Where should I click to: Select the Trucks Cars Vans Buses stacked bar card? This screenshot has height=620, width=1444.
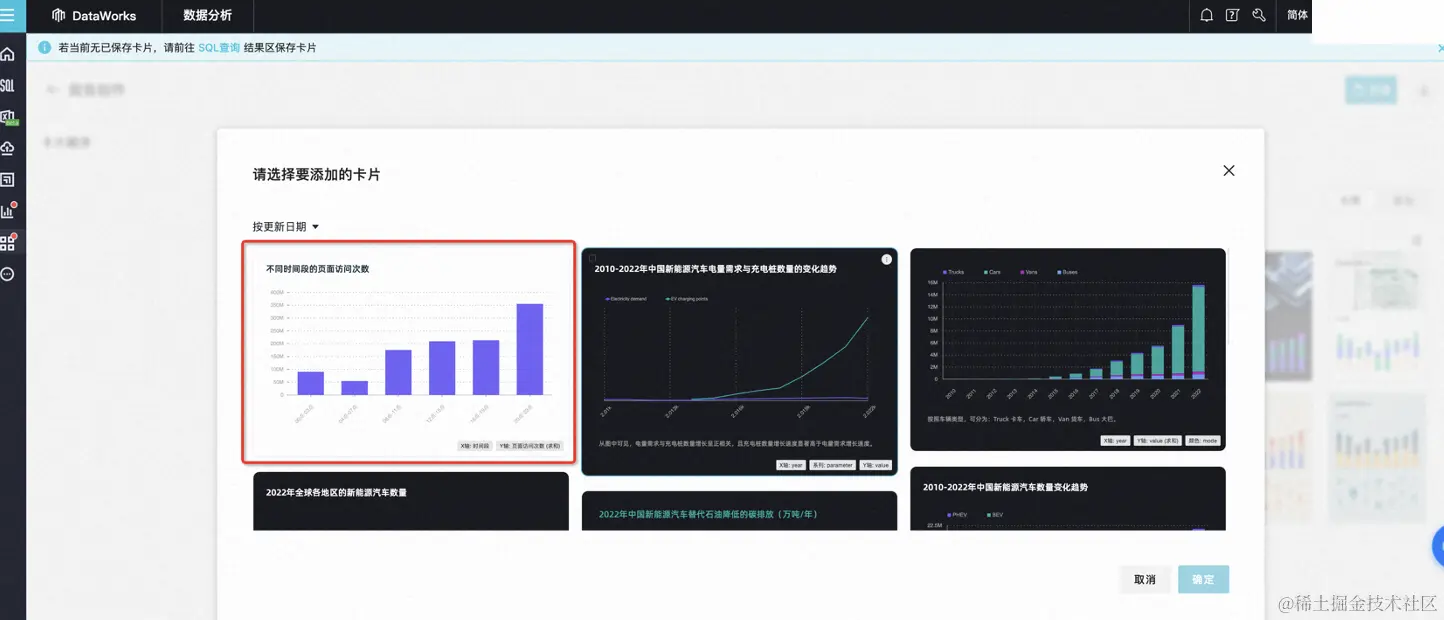[1067, 349]
